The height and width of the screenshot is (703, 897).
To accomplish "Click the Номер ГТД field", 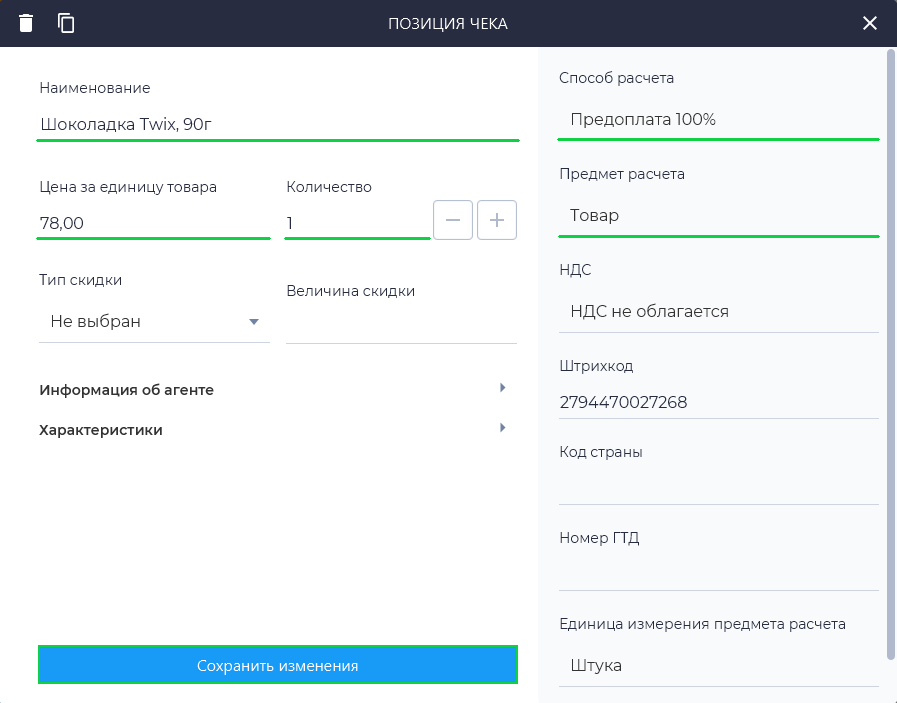I will click(718, 574).
